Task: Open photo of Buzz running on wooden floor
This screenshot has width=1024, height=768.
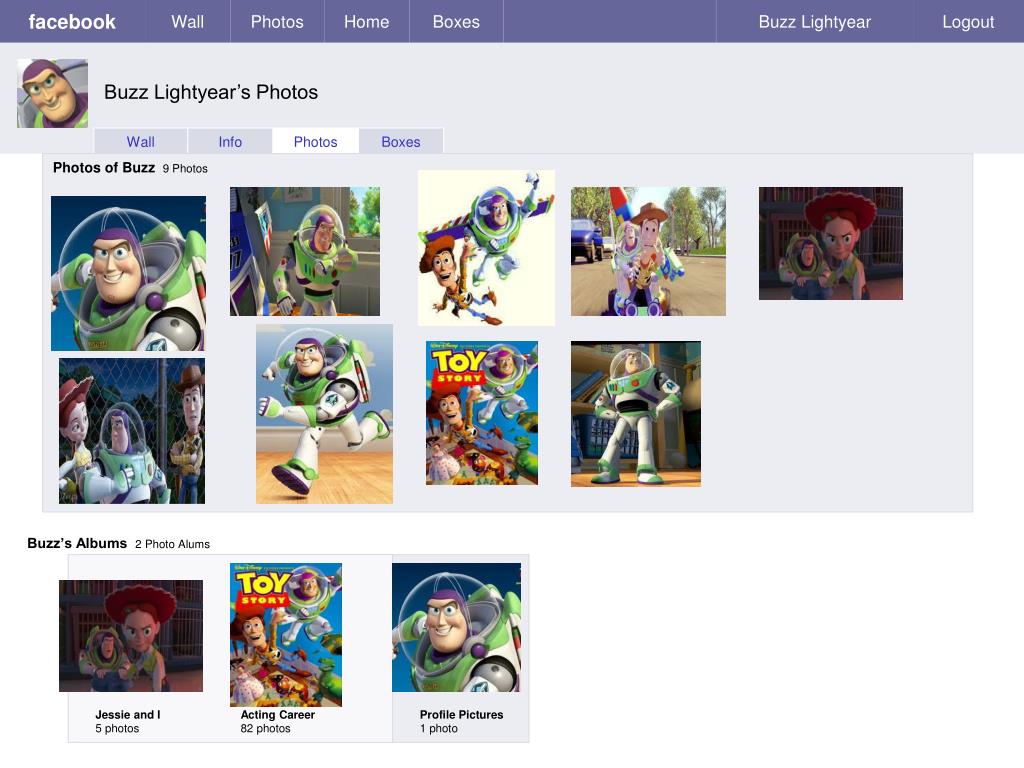Action: pos(324,414)
